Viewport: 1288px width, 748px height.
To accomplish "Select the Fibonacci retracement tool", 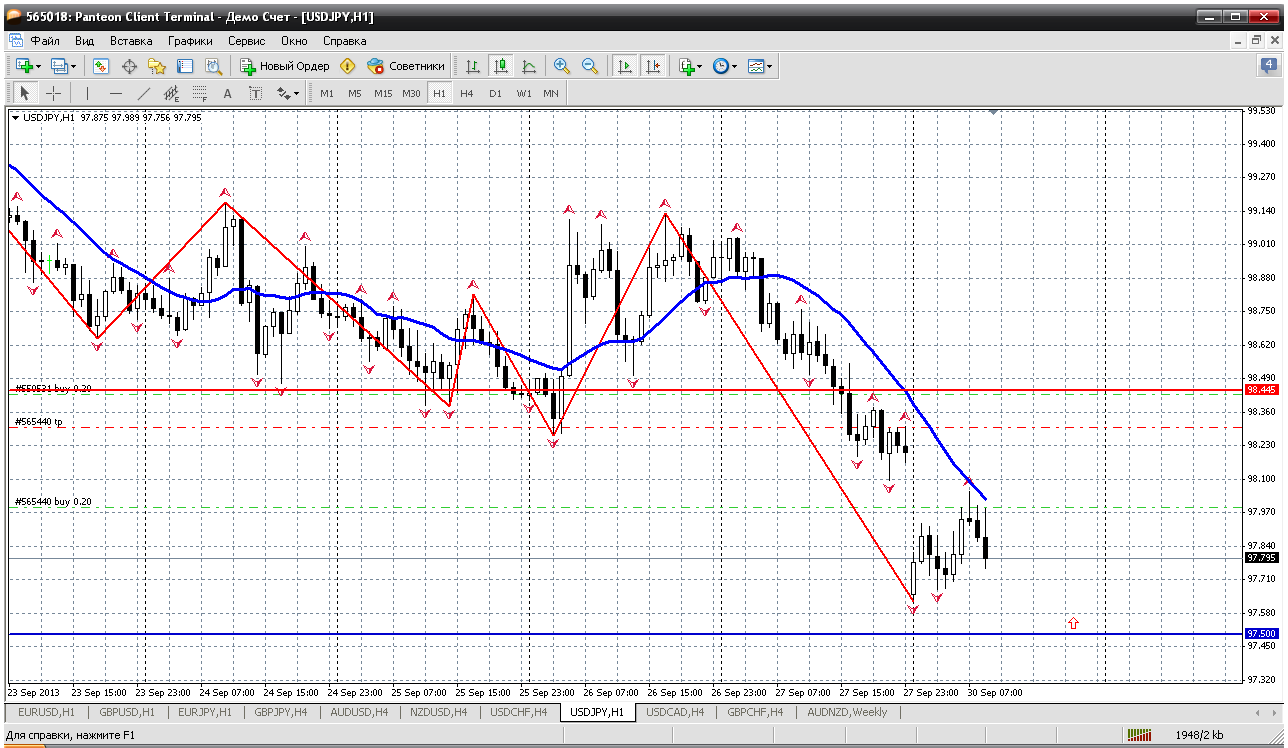I will tap(199, 93).
